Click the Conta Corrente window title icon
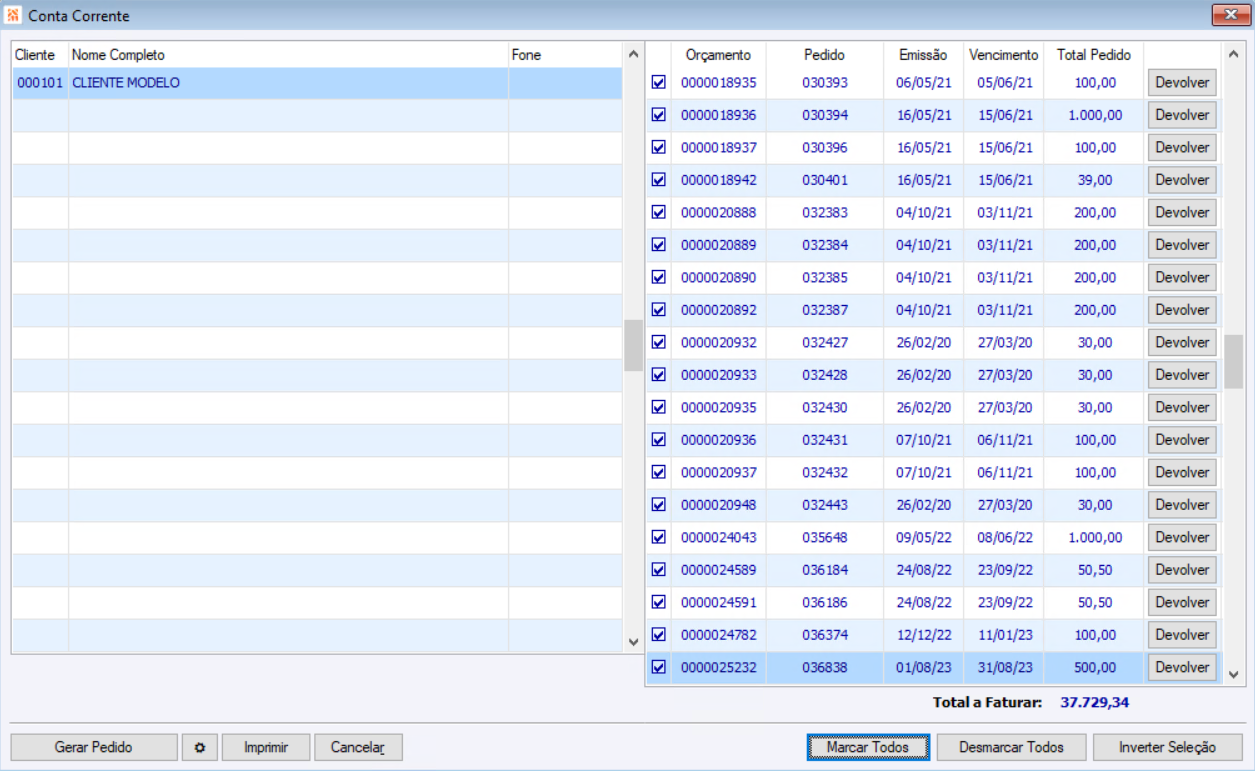The image size is (1255, 771). tap(13, 16)
